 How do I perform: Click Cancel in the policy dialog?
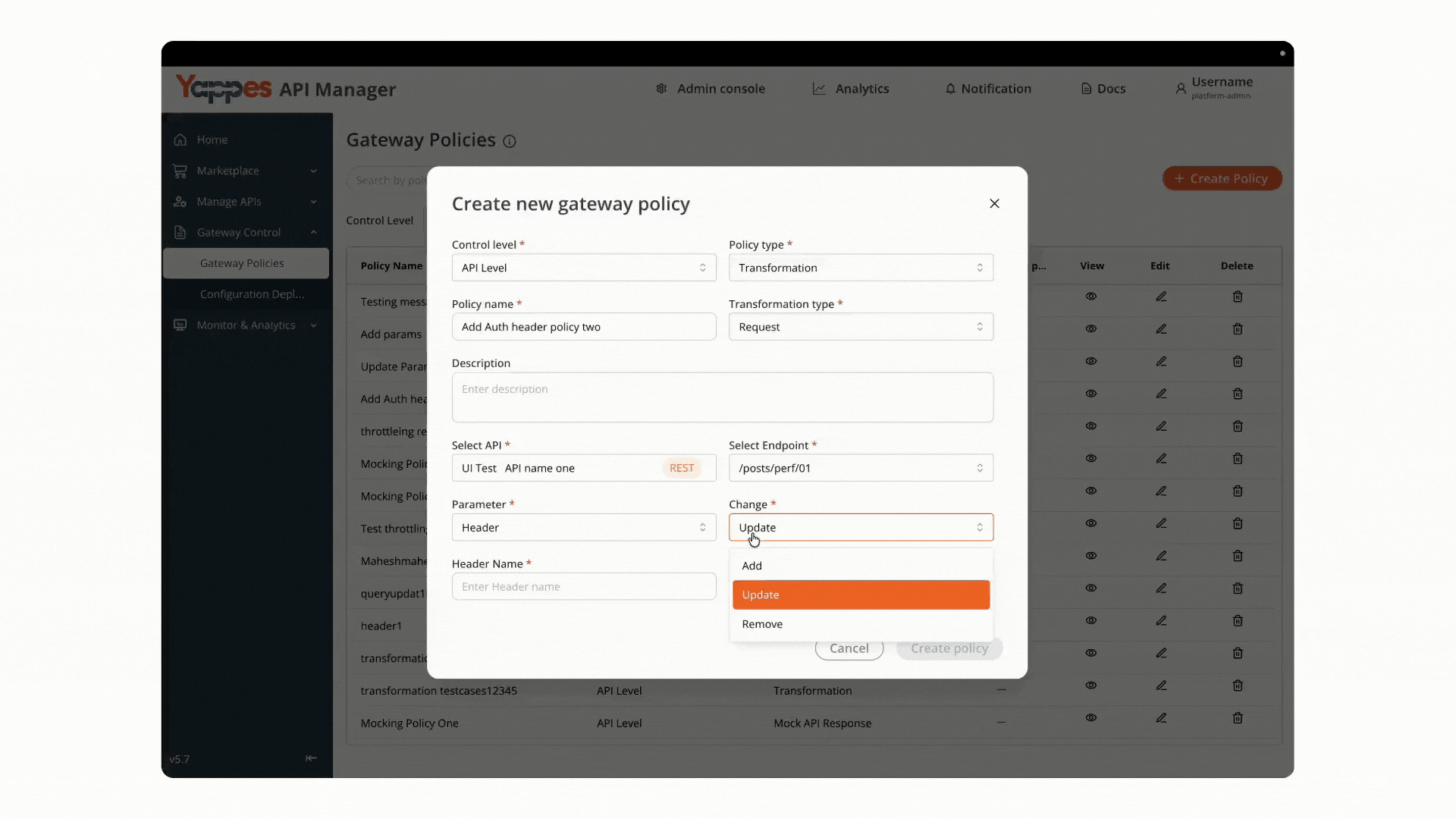(849, 648)
